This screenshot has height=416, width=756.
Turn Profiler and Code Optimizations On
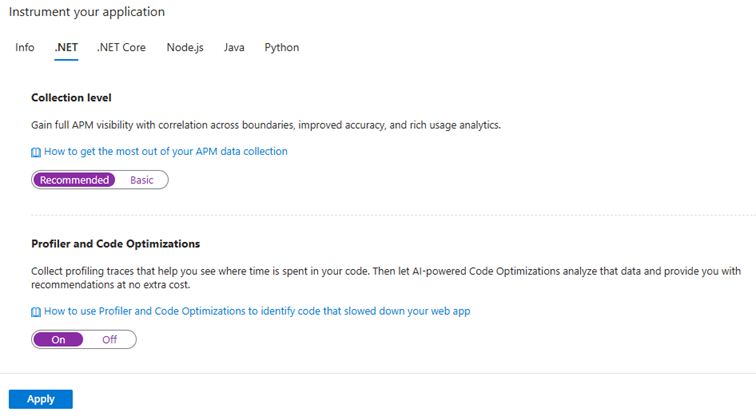click(58, 340)
